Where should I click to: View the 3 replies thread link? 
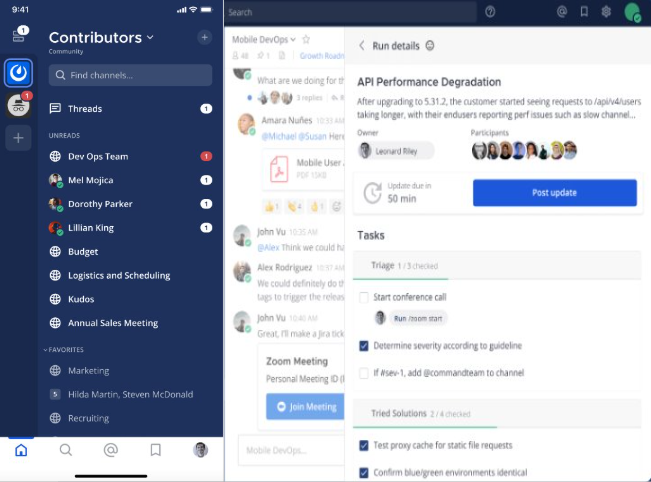(x=309, y=98)
